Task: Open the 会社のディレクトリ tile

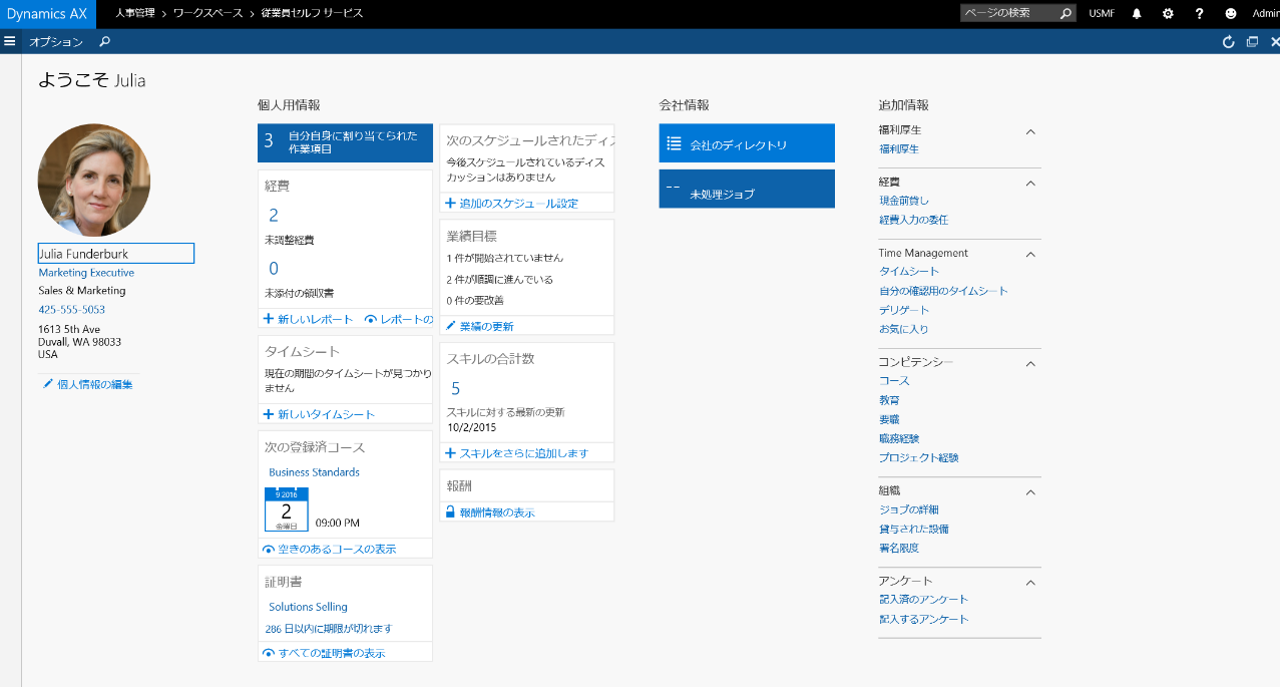Action: [x=746, y=144]
